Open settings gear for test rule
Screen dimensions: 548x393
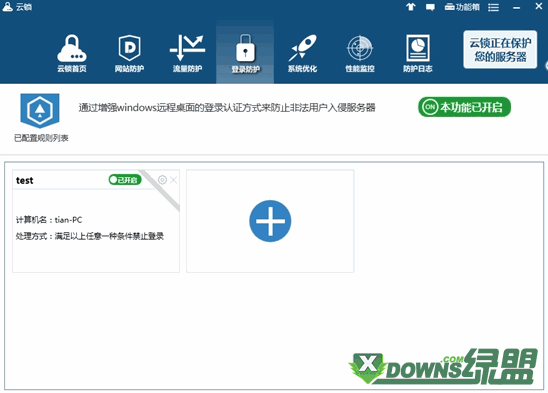162,180
